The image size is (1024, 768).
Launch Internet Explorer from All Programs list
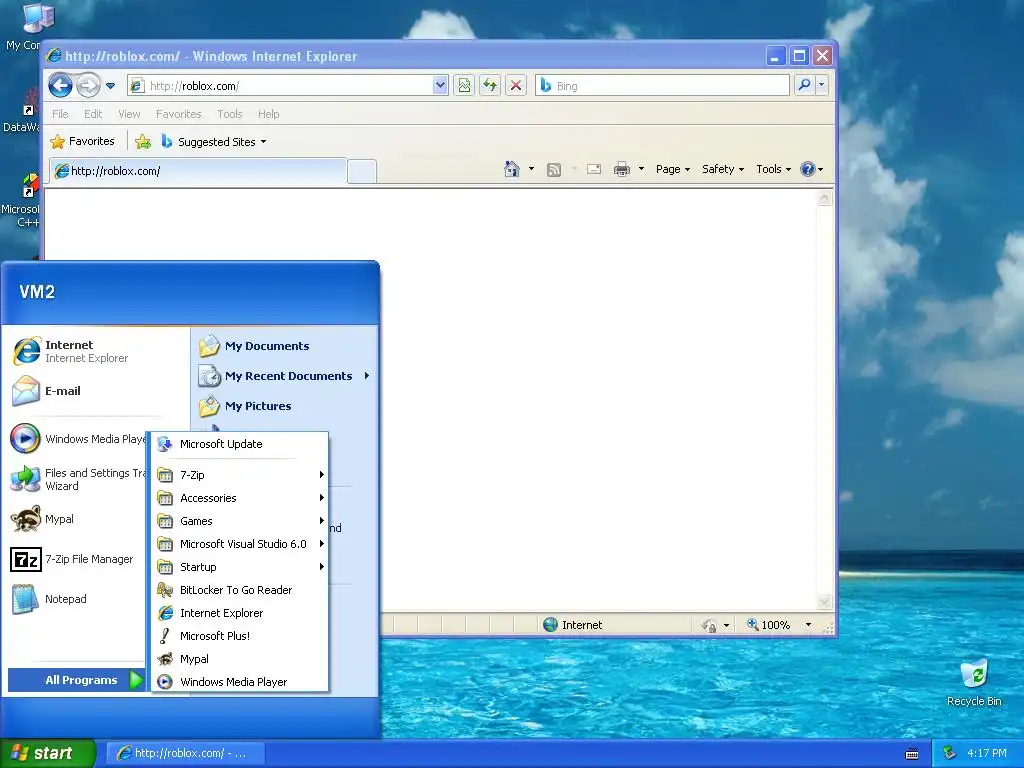point(240,613)
